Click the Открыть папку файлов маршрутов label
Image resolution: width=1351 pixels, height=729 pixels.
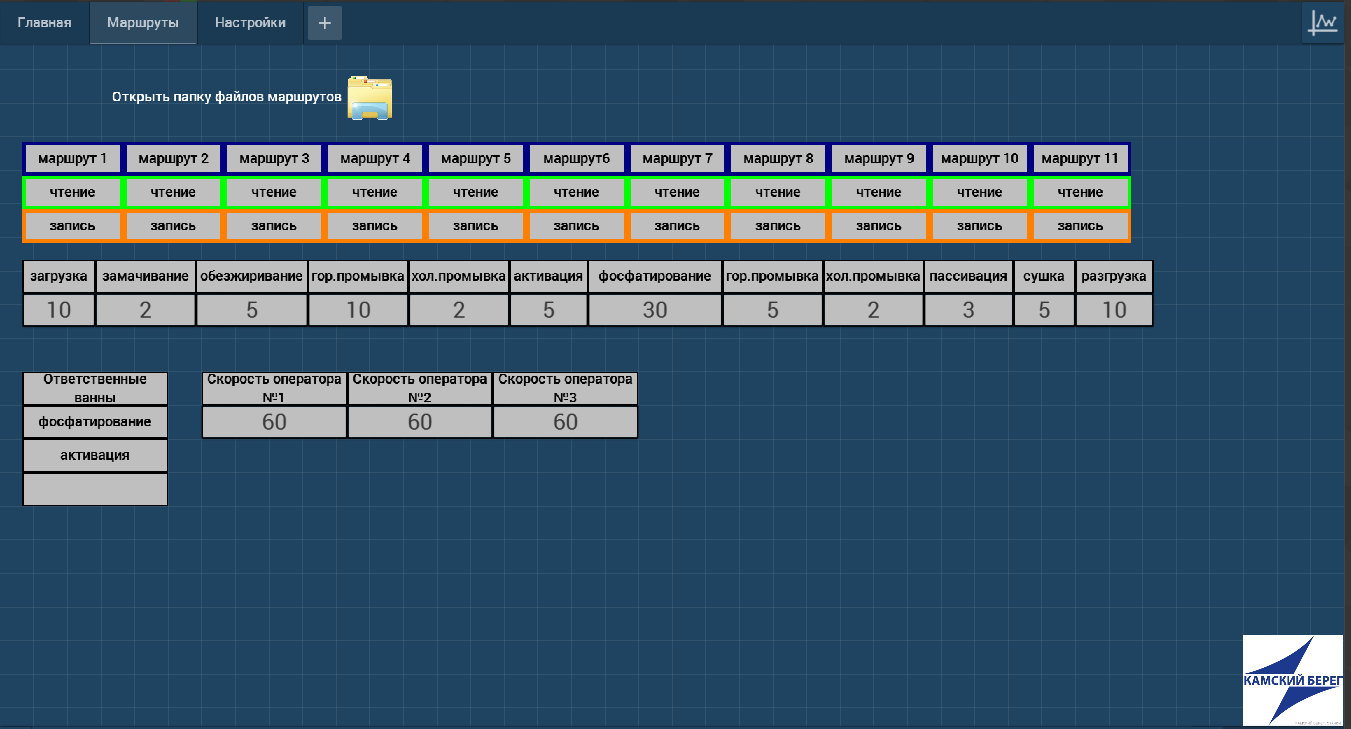pos(227,97)
